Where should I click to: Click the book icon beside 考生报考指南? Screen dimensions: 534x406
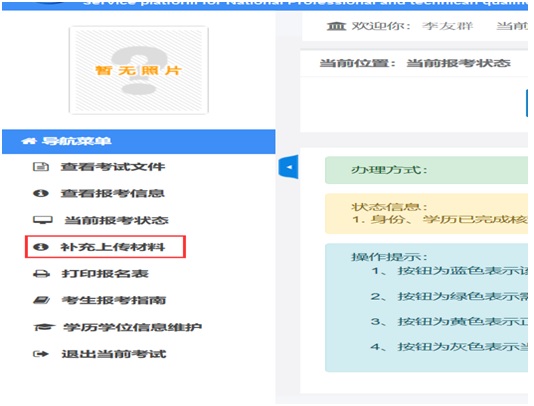[x=41, y=300]
